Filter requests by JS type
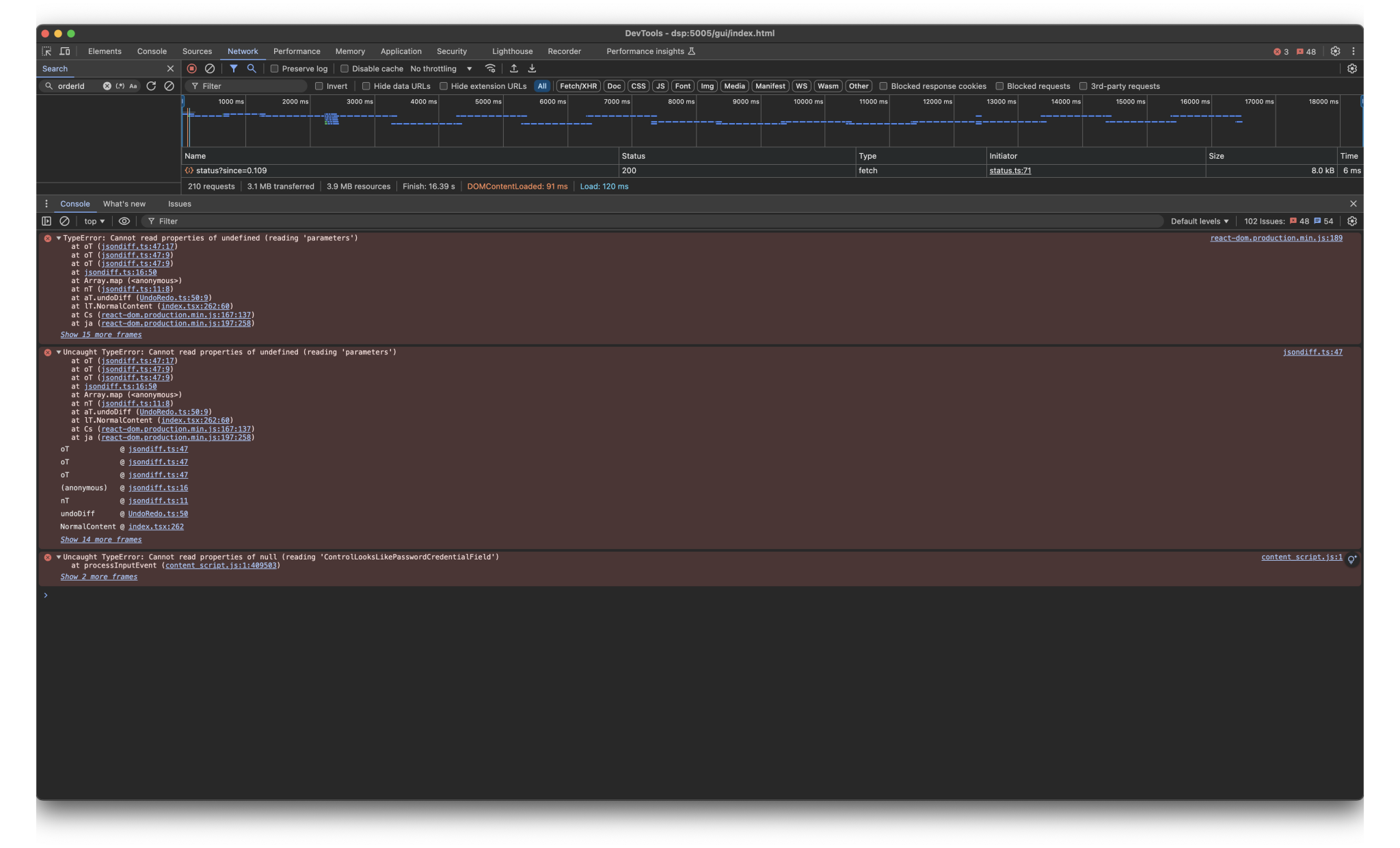This screenshot has width=1400, height=848. [660, 86]
